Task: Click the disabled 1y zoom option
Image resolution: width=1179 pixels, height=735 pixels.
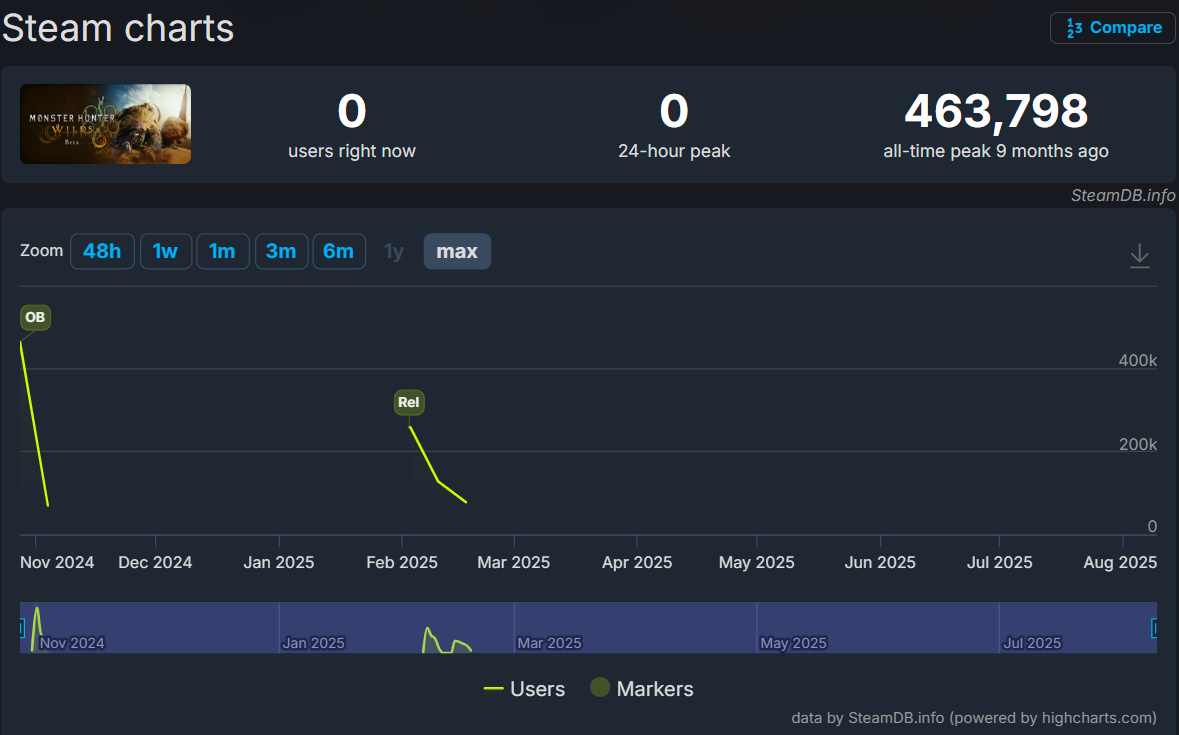Action: pos(394,251)
